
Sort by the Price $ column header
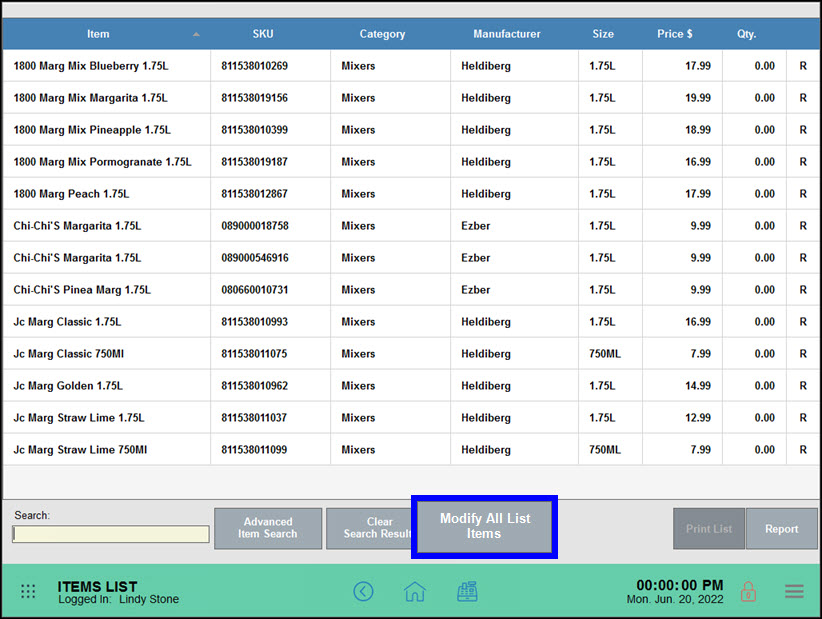675,34
